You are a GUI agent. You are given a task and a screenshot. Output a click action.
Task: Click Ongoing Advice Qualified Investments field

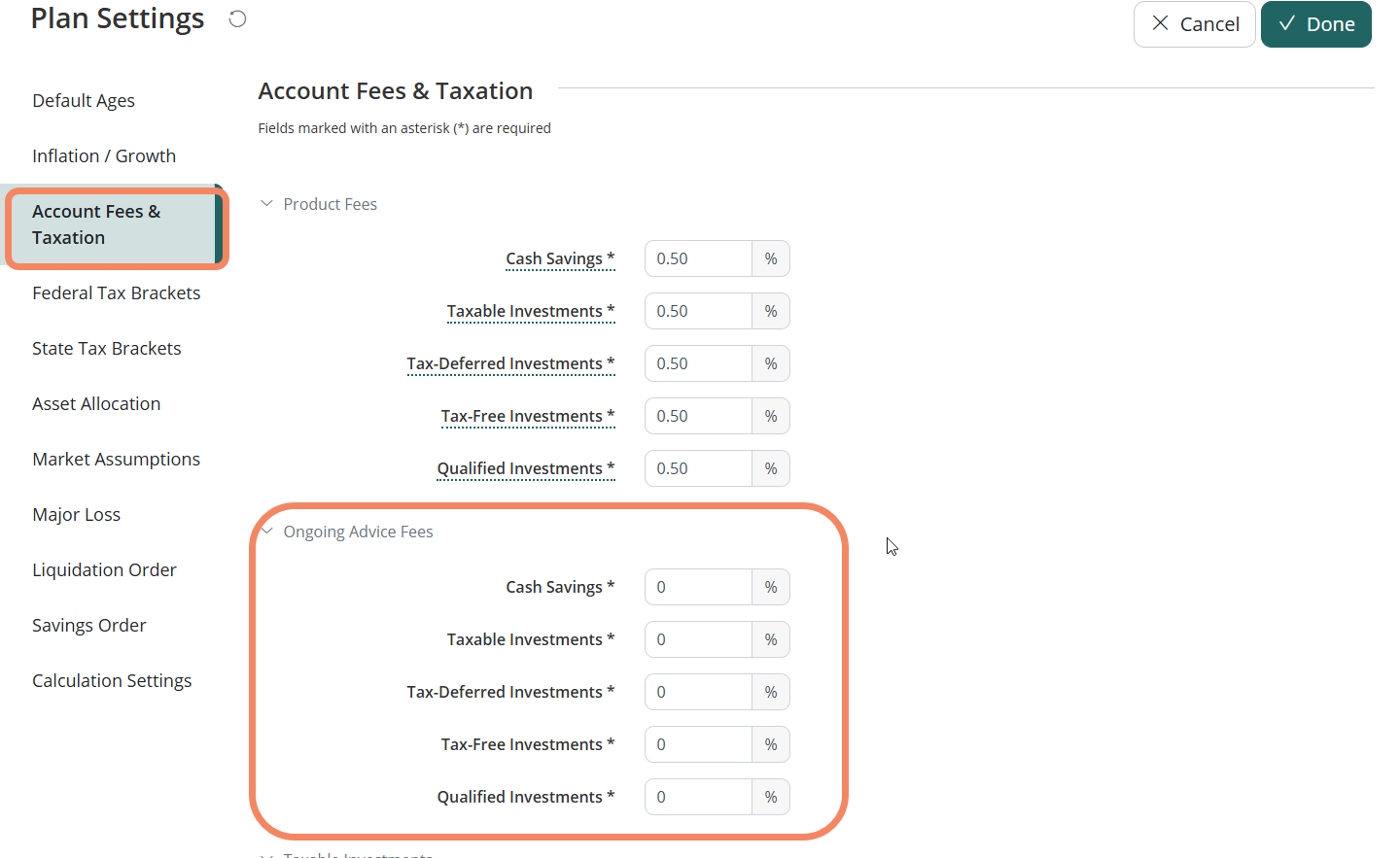(x=698, y=798)
